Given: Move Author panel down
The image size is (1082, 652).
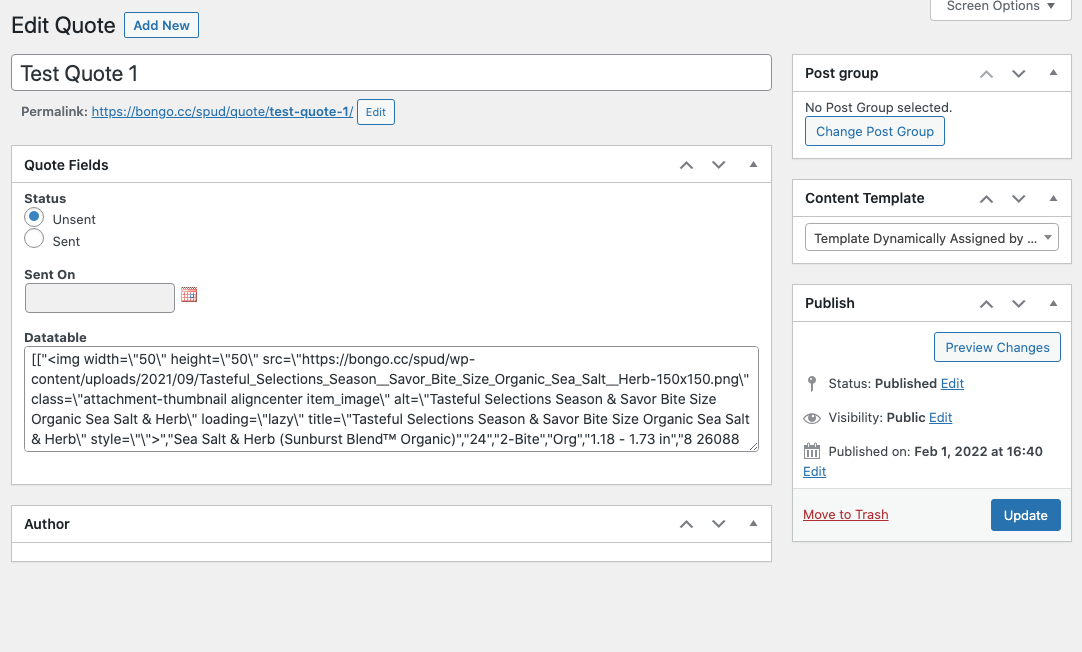Looking at the screenshot, I should pyautogui.click(x=718, y=524).
